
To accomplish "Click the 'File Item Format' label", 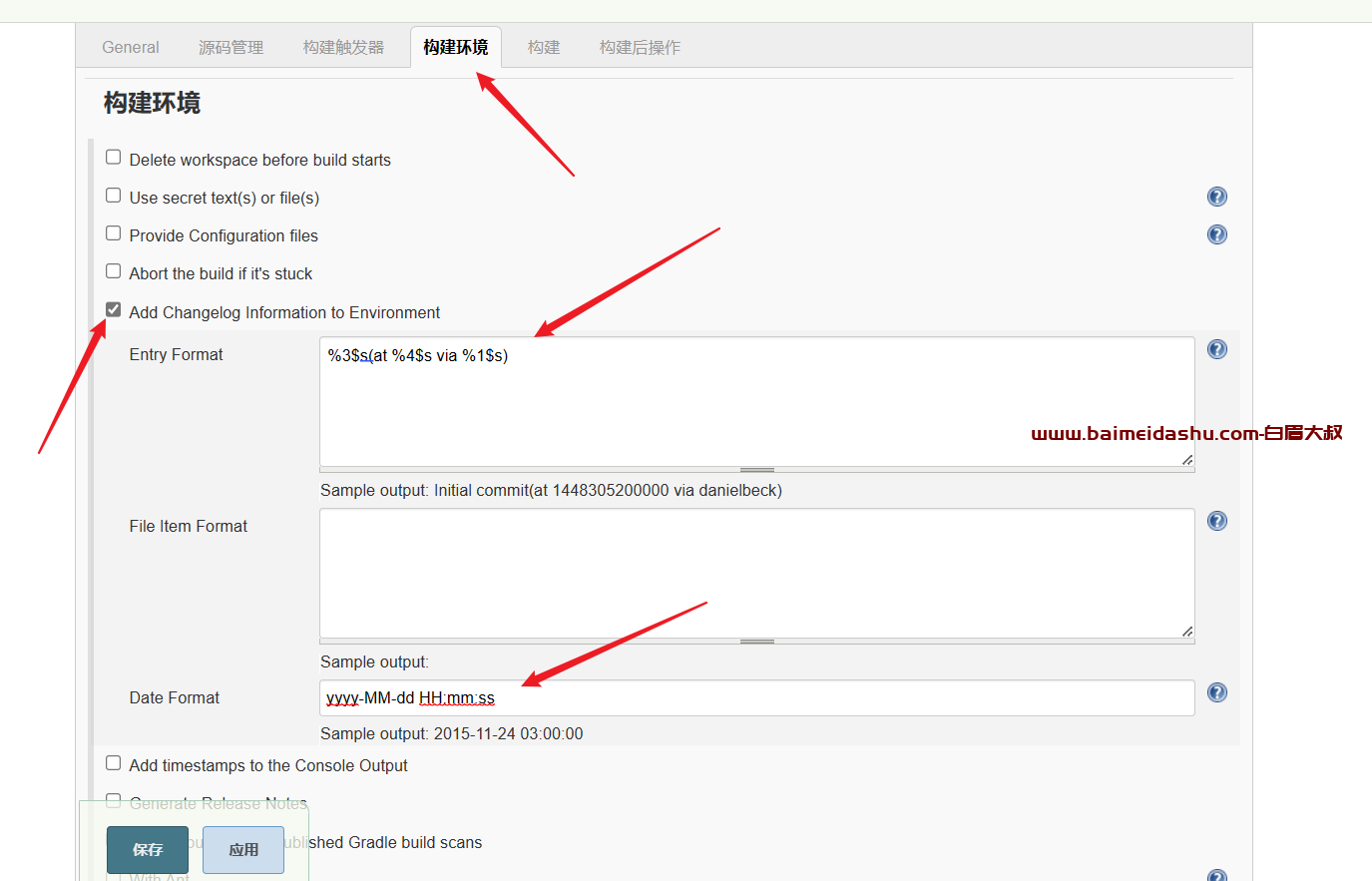I will tap(189, 526).
